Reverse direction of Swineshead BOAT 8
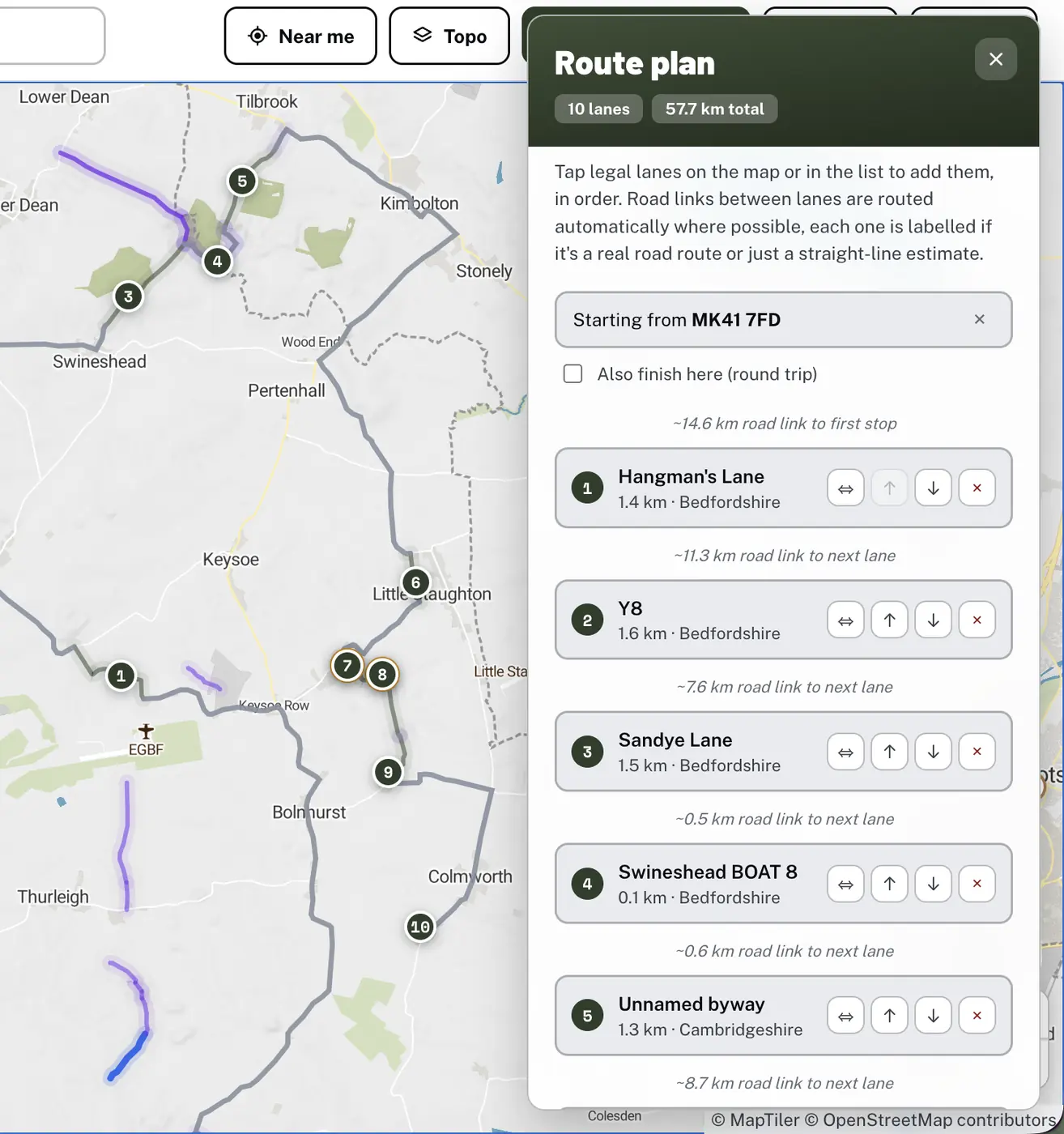1064x1134 pixels. 845,885
